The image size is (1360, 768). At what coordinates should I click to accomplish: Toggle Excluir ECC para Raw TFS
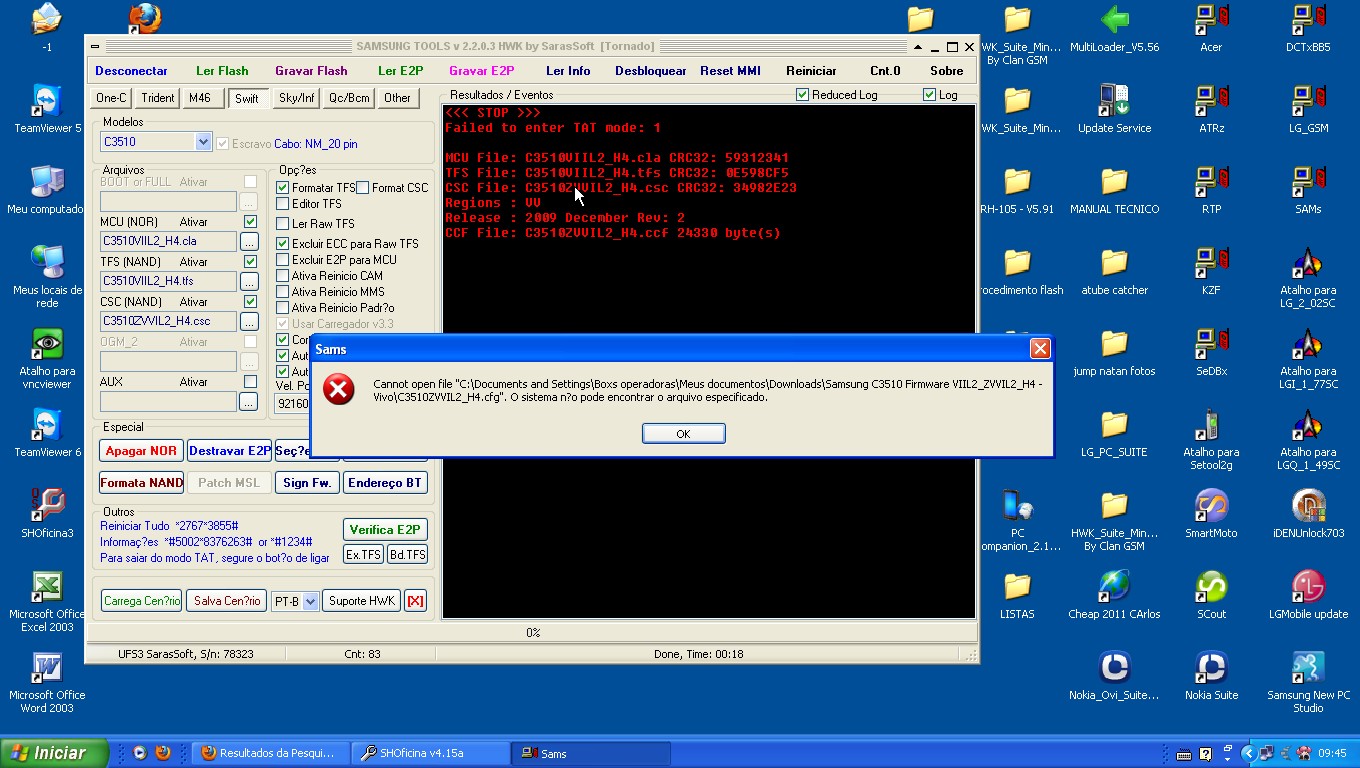click(283, 244)
